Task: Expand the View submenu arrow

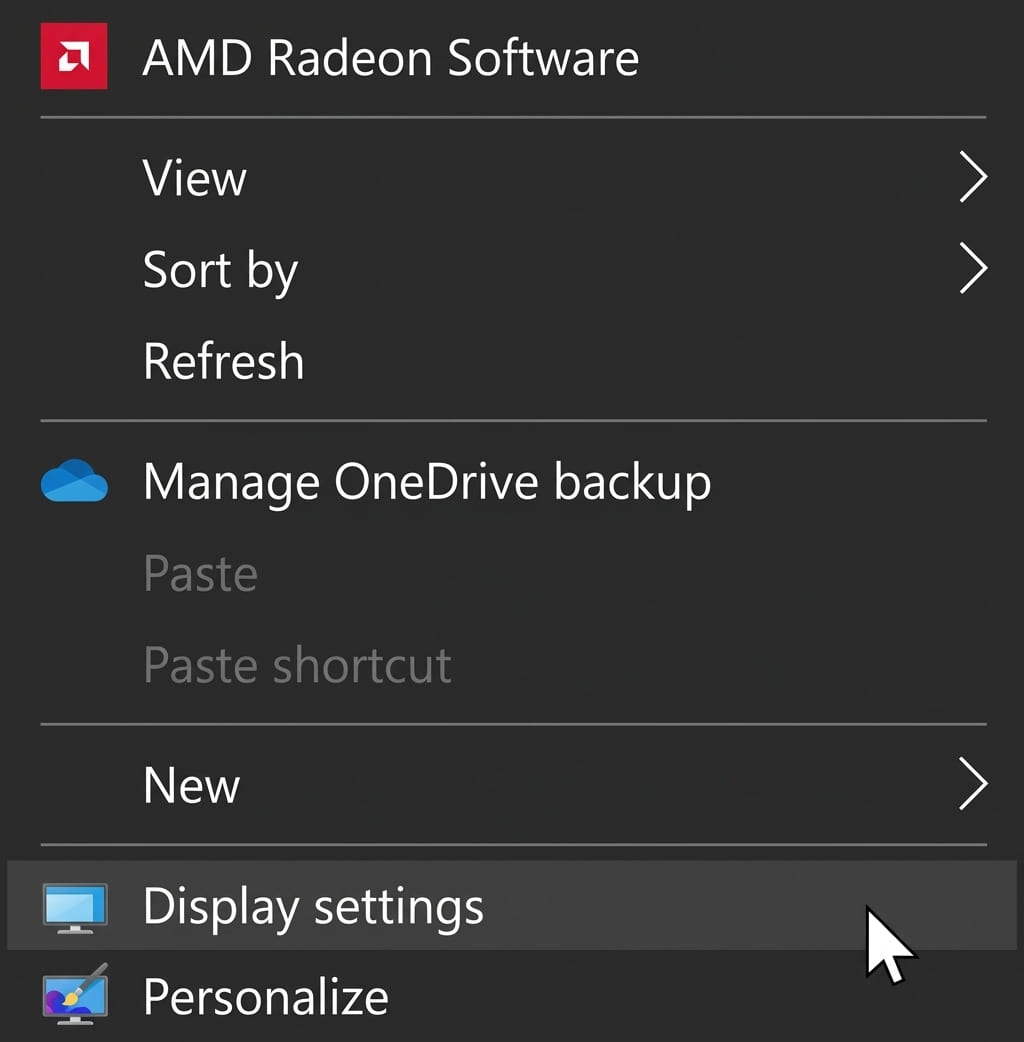Action: [973, 177]
